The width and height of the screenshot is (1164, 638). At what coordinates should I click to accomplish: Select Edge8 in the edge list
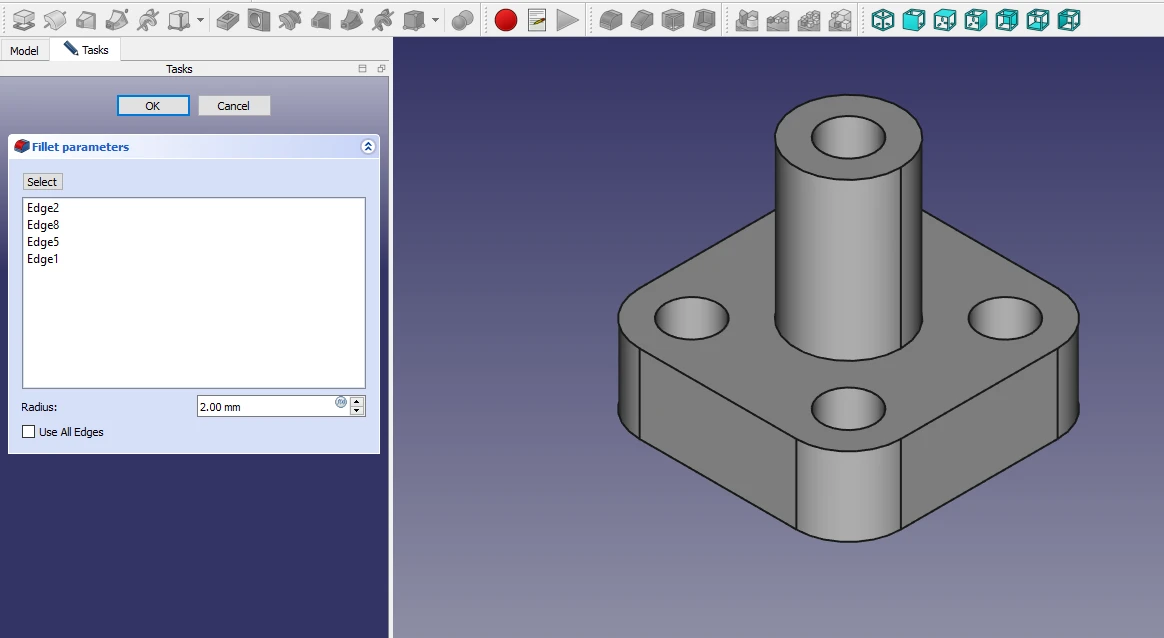coord(43,225)
